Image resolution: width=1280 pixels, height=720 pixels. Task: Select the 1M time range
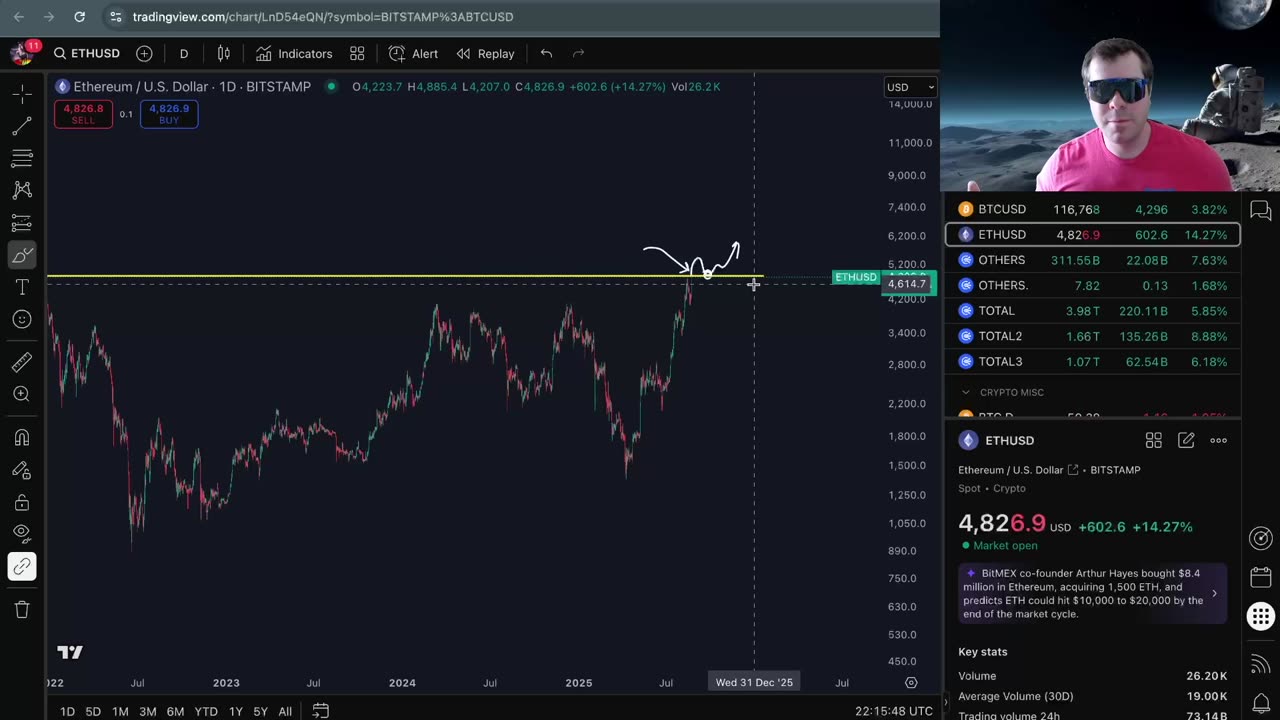[x=120, y=711]
